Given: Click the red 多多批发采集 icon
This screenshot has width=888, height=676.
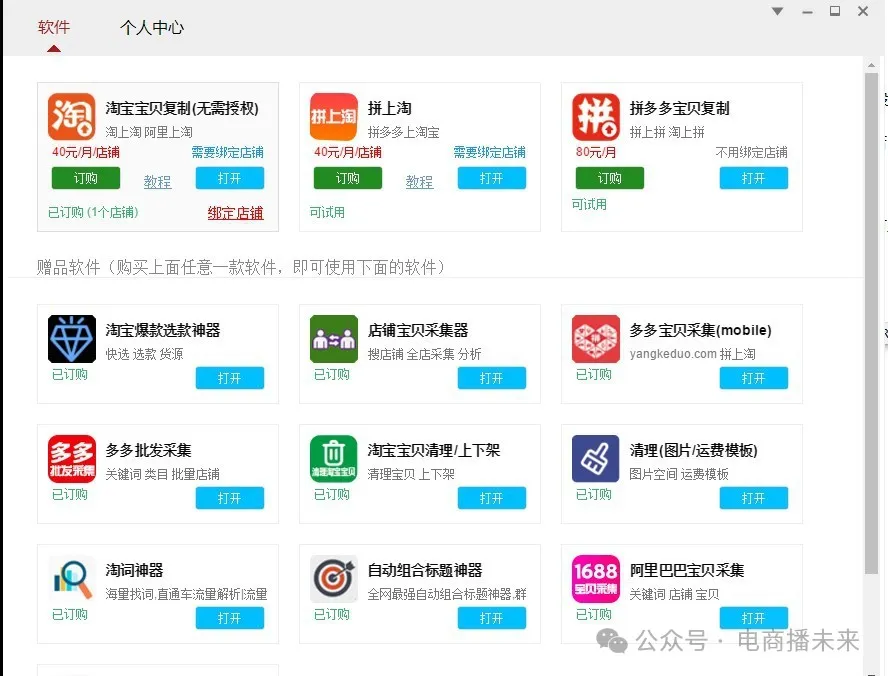Looking at the screenshot, I should [71, 459].
